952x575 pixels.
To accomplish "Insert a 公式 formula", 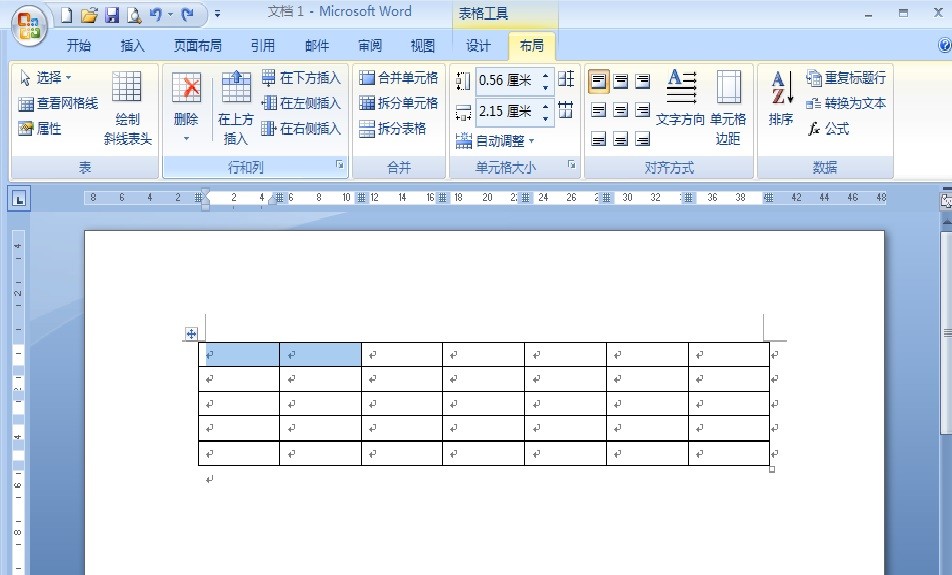I will coord(828,129).
